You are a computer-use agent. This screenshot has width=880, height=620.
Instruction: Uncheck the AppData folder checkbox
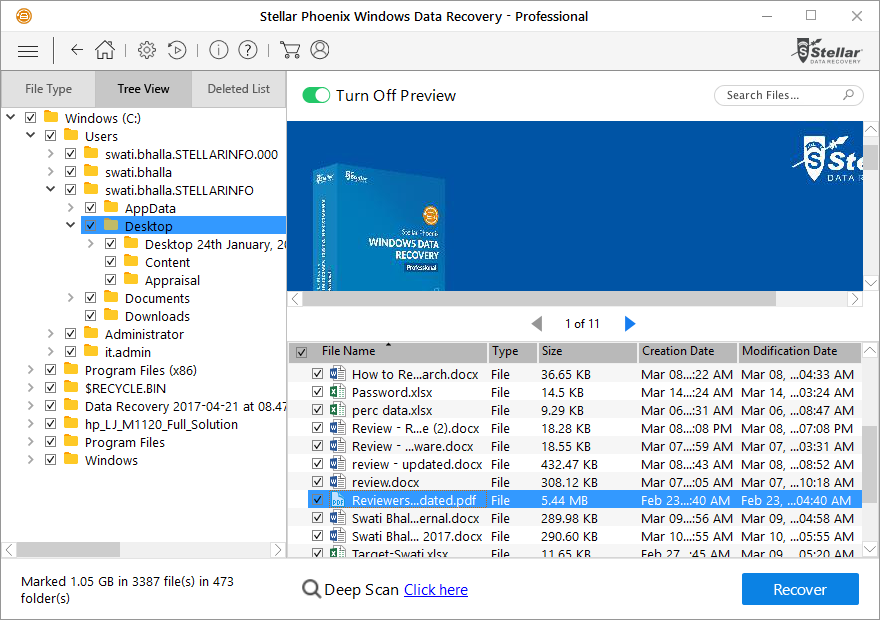(90, 208)
